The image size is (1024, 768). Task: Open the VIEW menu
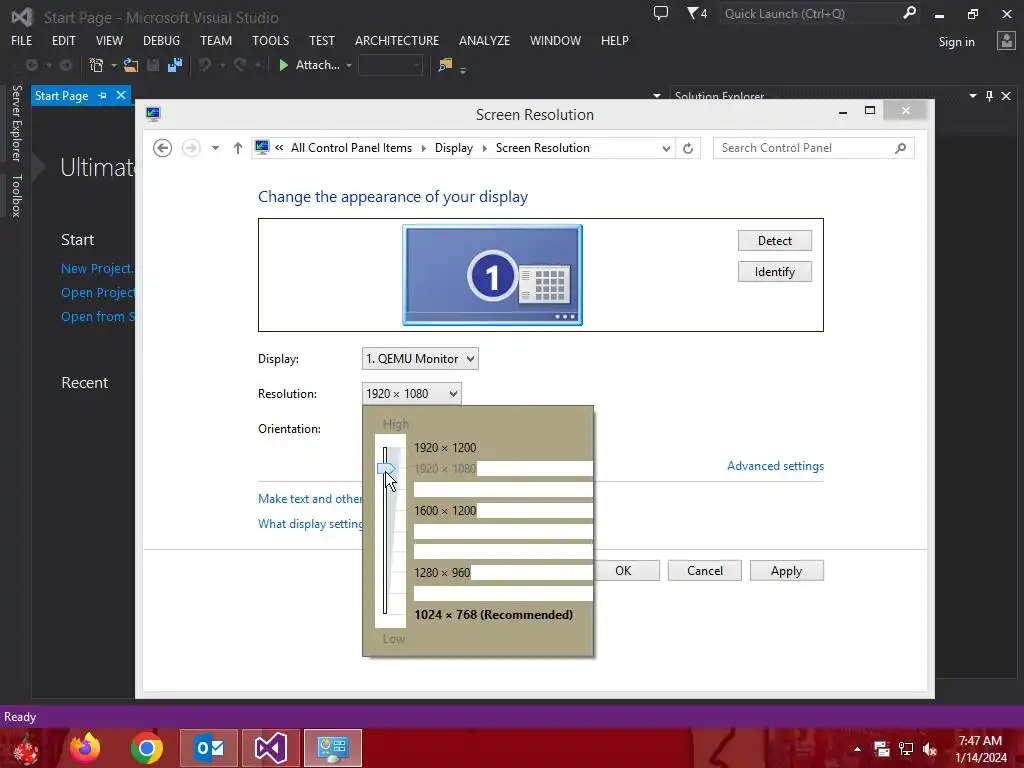coord(109,40)
